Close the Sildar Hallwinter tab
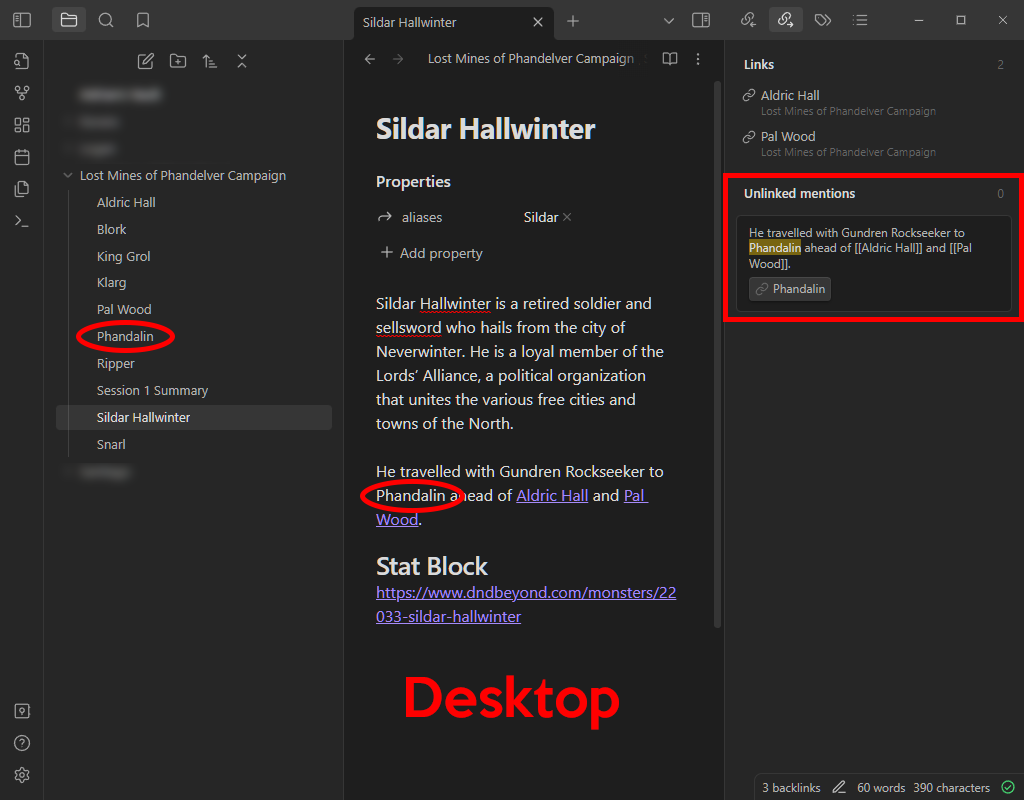The height and width of the screenshot is (800, 1024). [537, 22]
